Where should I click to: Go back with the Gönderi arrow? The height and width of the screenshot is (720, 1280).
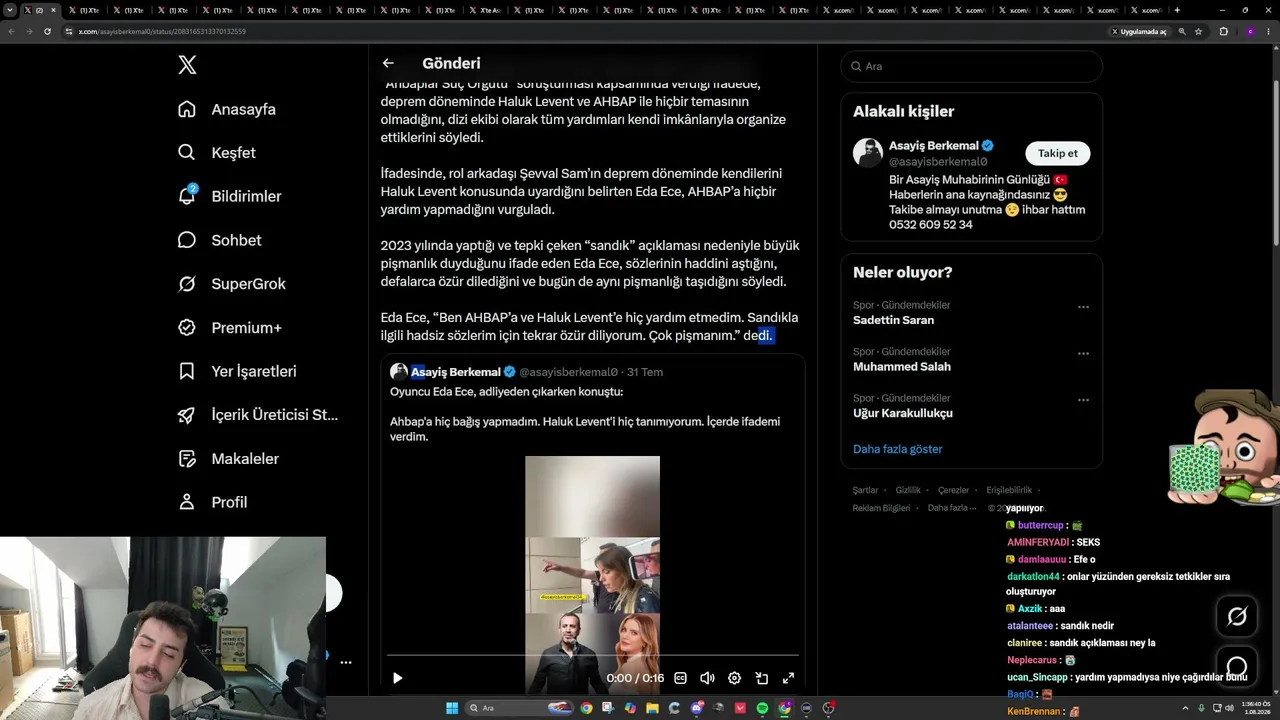[388, 63]
